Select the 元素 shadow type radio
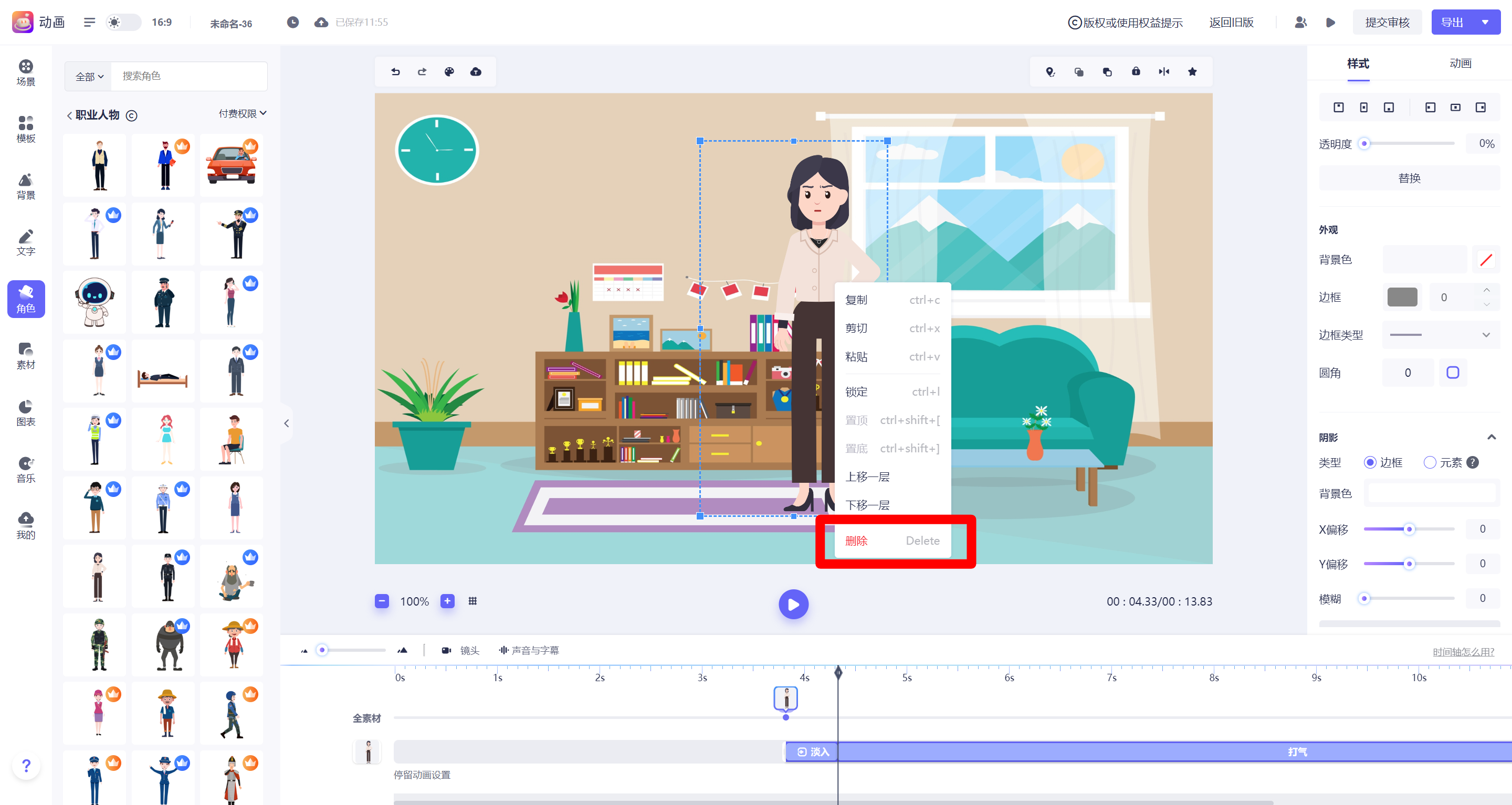This screenshot has height=805, width=1512. [x=1430, y=462]
